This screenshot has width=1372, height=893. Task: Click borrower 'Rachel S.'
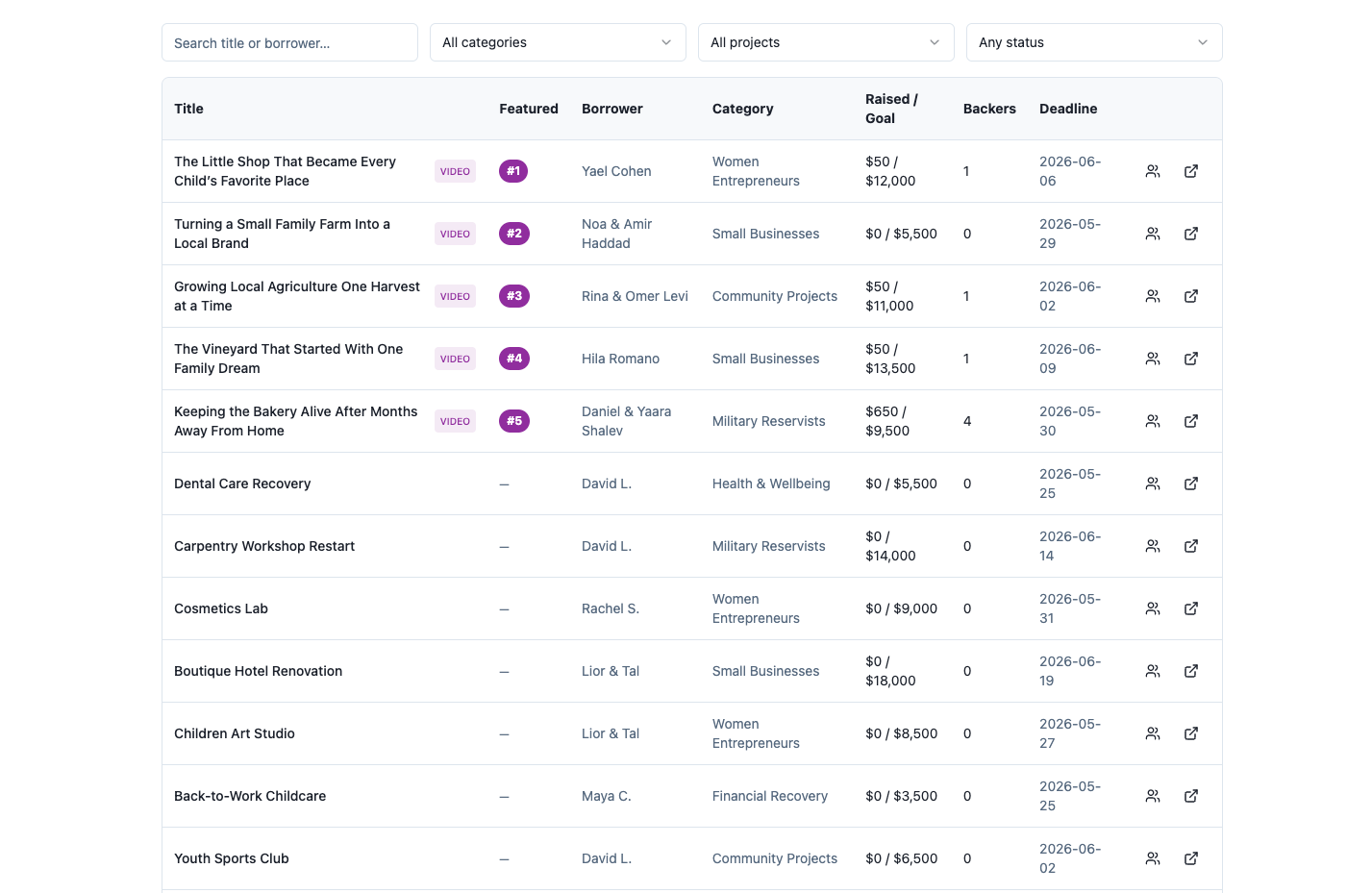611,608
